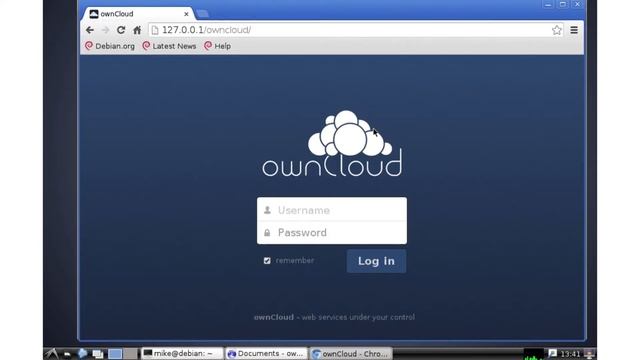Switch to the Documents - ow... taskbar window
Screen dimensions: 640x360
266,353
